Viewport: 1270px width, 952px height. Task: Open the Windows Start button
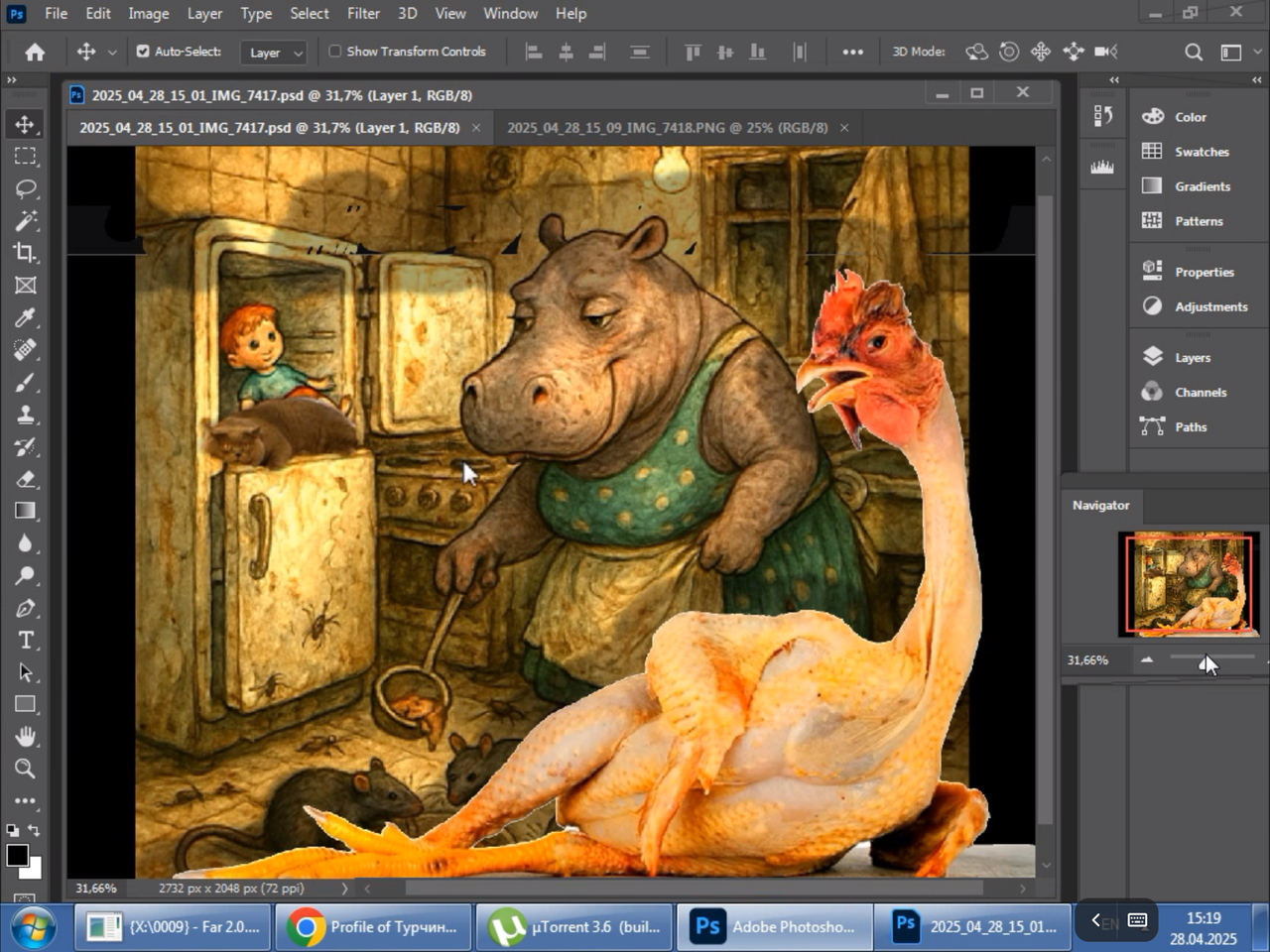pos(34,927)
